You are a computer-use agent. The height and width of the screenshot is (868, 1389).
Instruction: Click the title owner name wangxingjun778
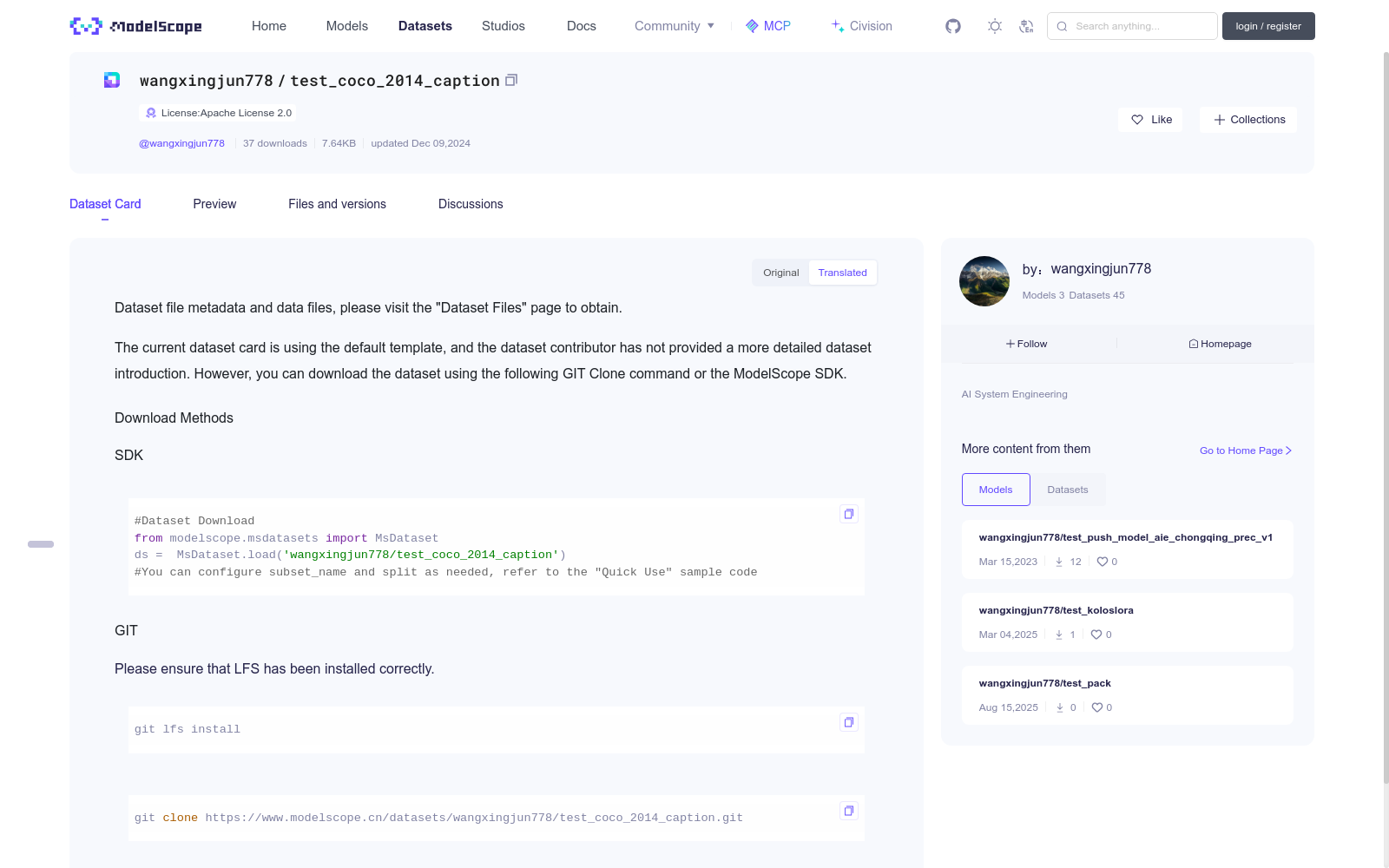207,81
